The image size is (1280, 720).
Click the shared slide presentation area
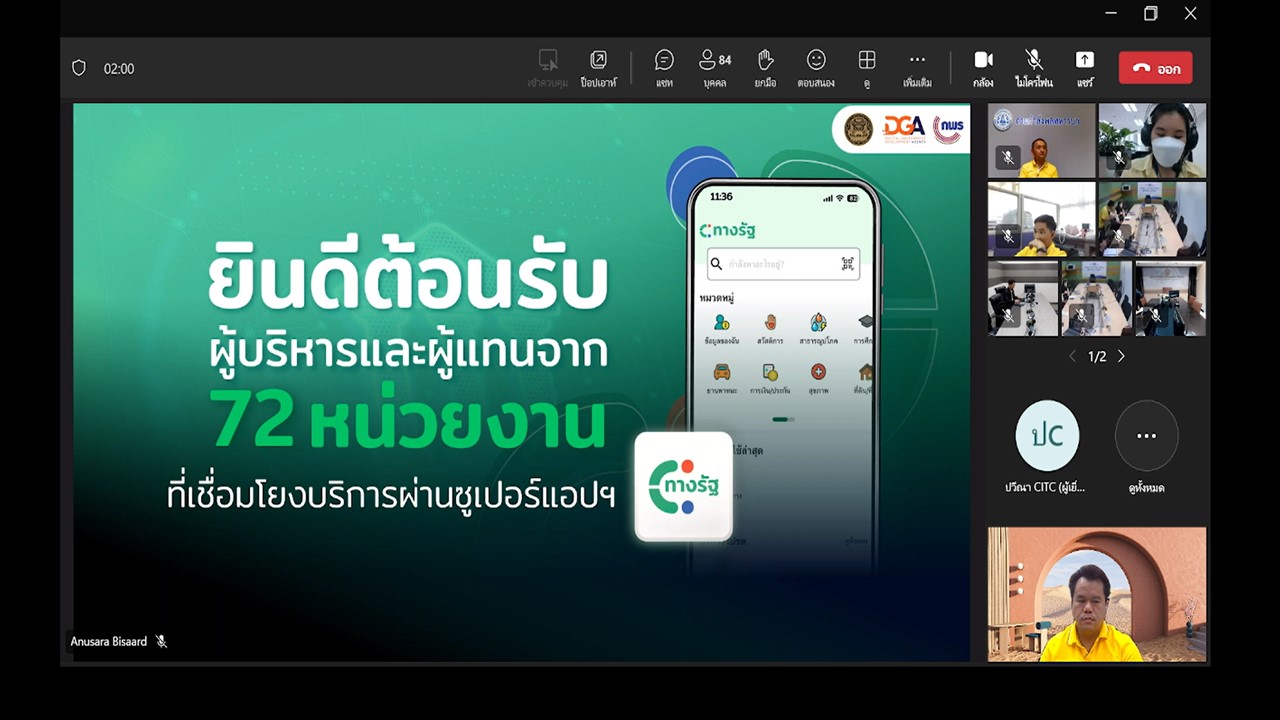(x=521, y=381)
